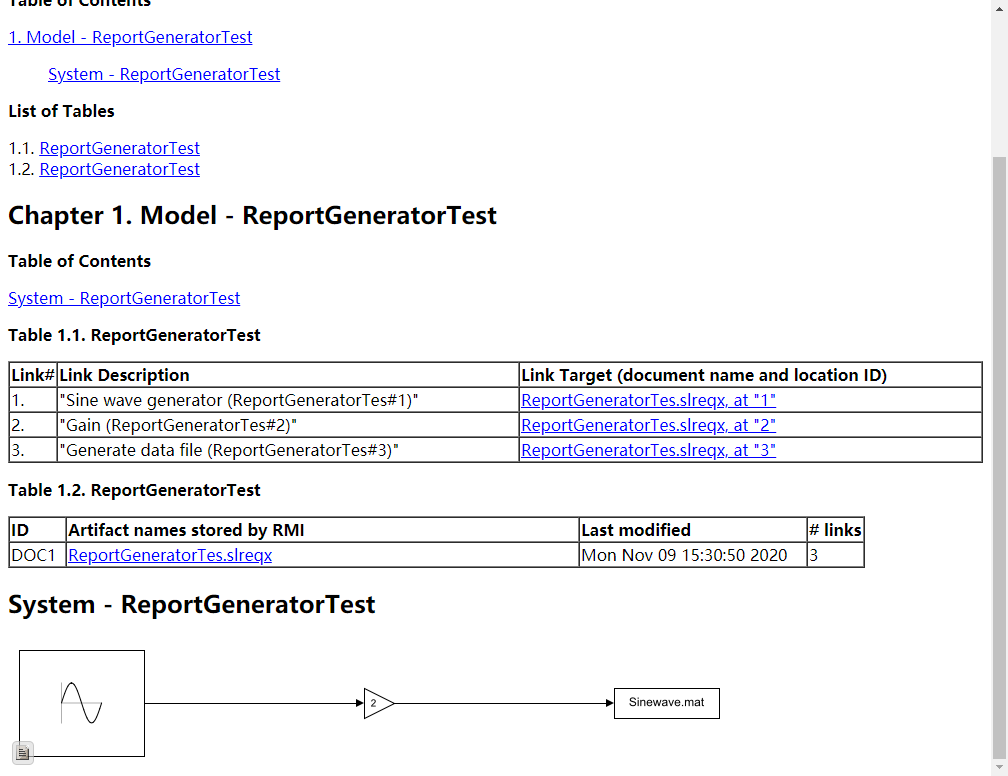Screen dimensions: 1008x776
Task: Click the ReportGeneratorTes.slreqx artifact link in Table 1.2
Action: point(169,555)
